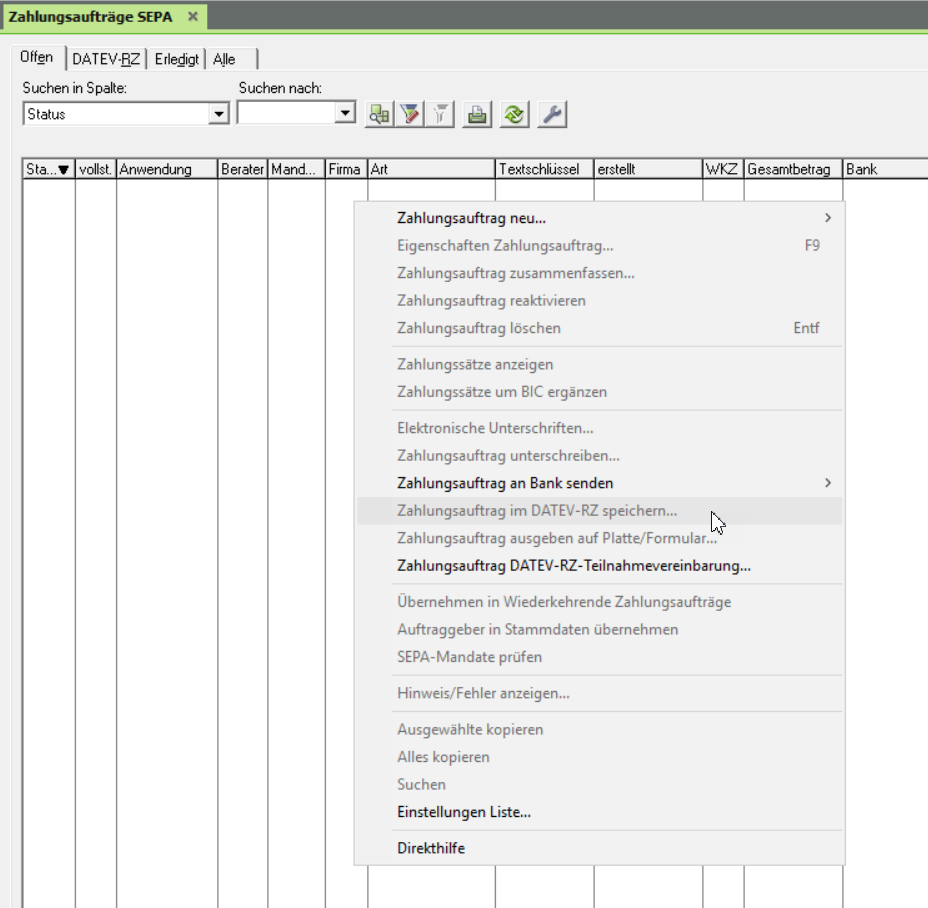Click Zahlungsauftrag im DATEV-RZ speichern... entry
The image size is (928, 908).
[x=600, y=510]
